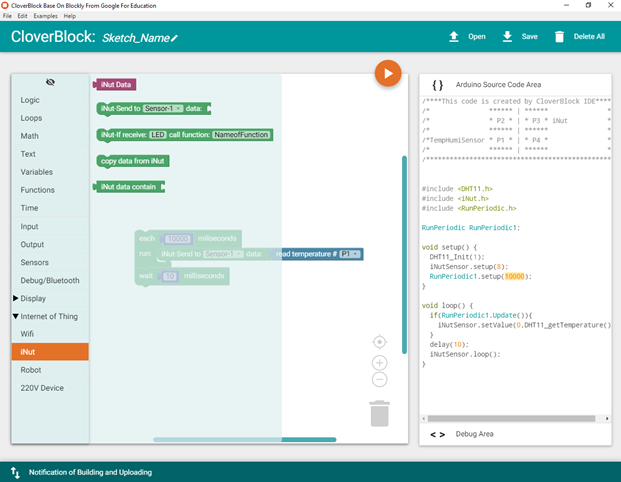Center the workspace with the crosshair icon
Image resolution: width=621 pixels, height=482 pixels.
(x=379, y=343)
